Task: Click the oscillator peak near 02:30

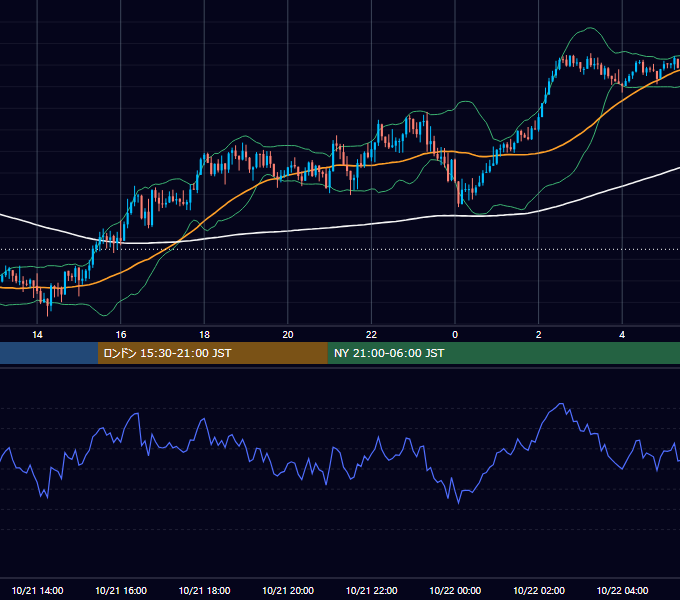Action: point(561,404)
